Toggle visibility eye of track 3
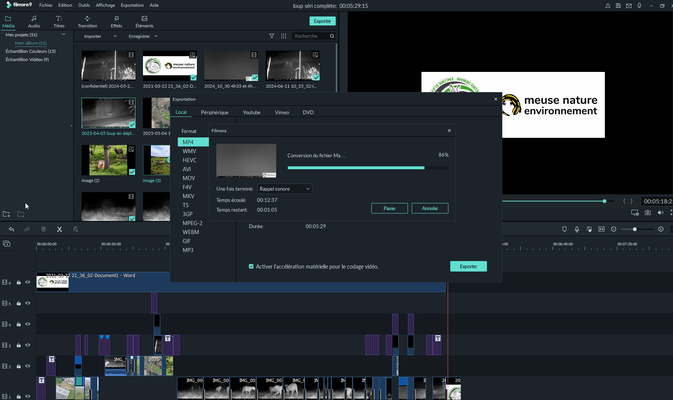This screenshot has width=673, height=400. [27, 345]
